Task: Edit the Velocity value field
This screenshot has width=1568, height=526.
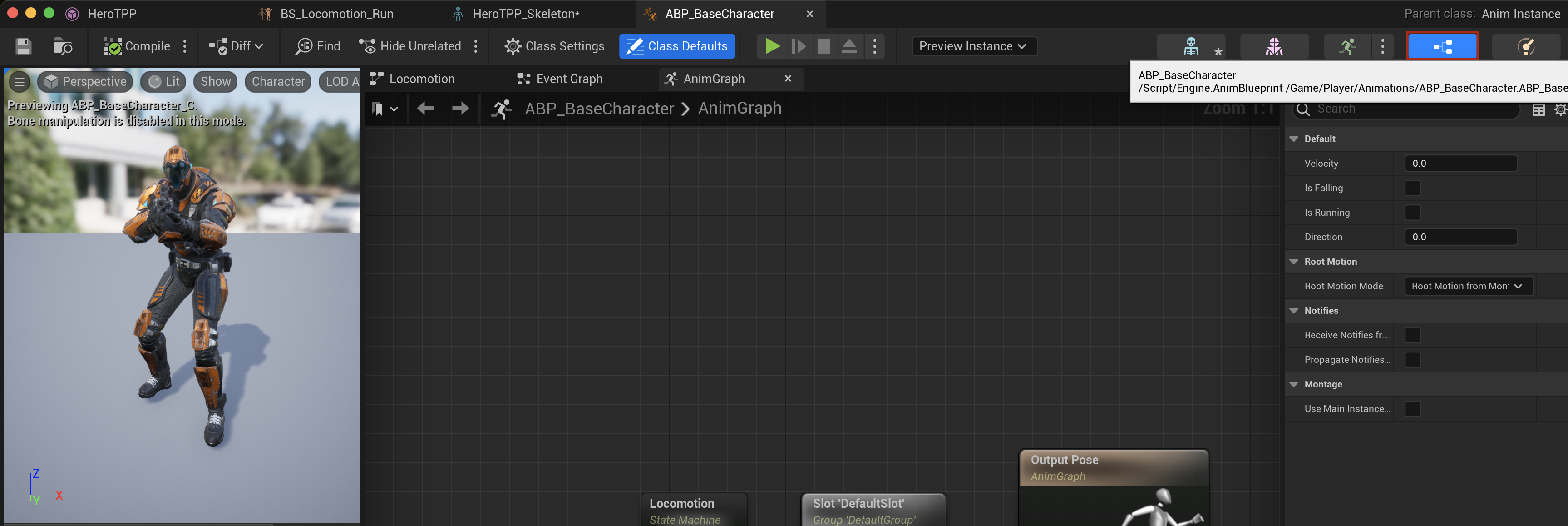Action: click(1460, 163)
